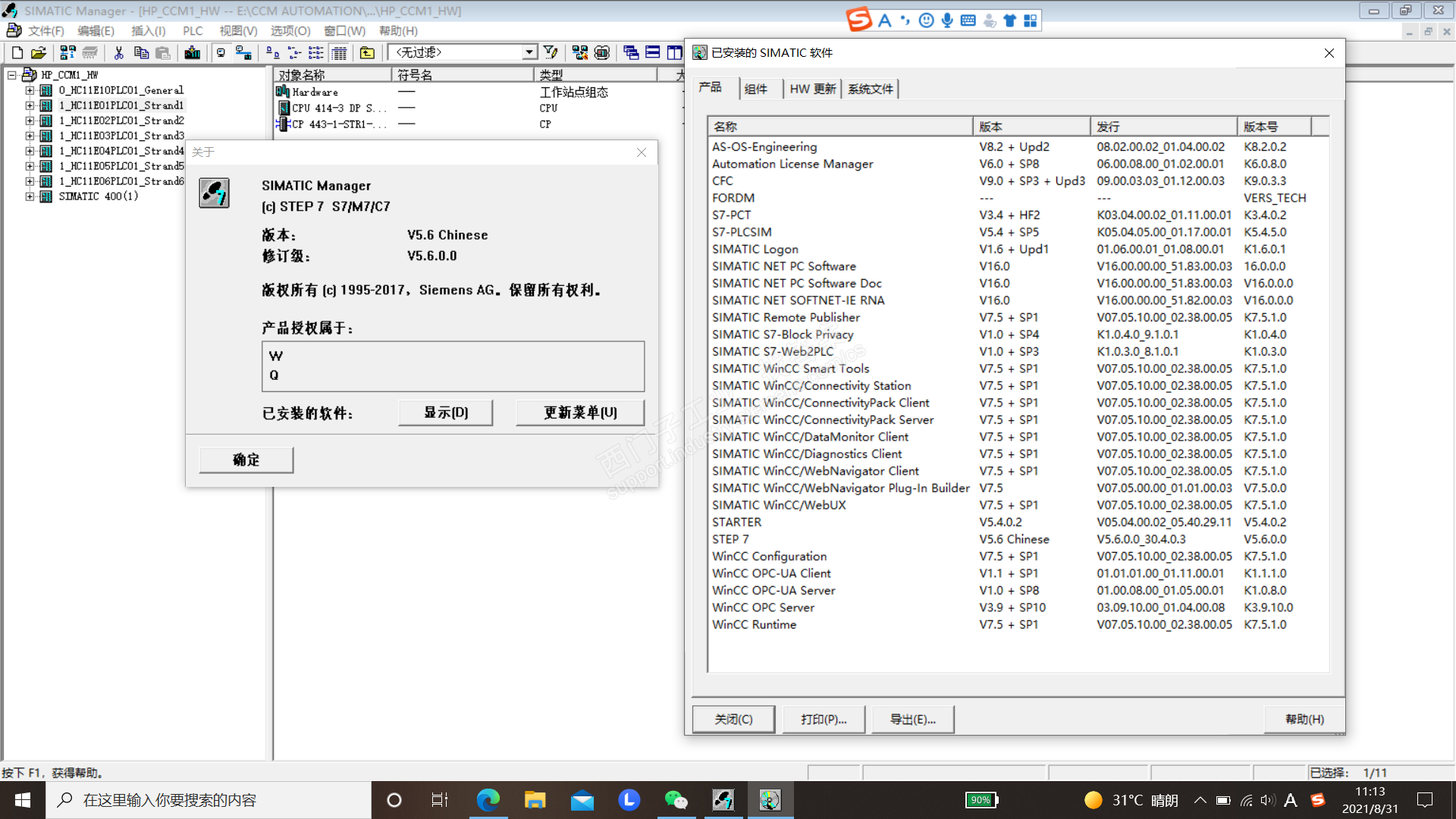Click the Open project folder icon
1456x819 pixels.
click(39, 52)
